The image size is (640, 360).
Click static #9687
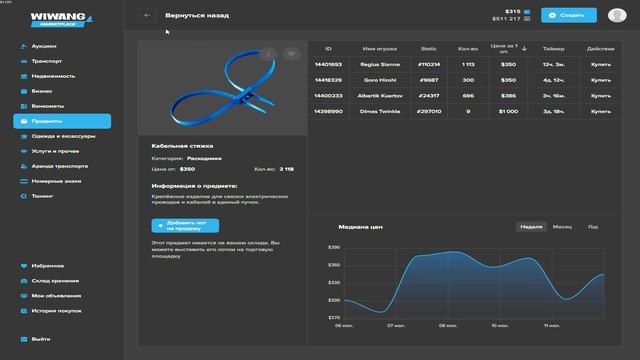click(429, 80)
